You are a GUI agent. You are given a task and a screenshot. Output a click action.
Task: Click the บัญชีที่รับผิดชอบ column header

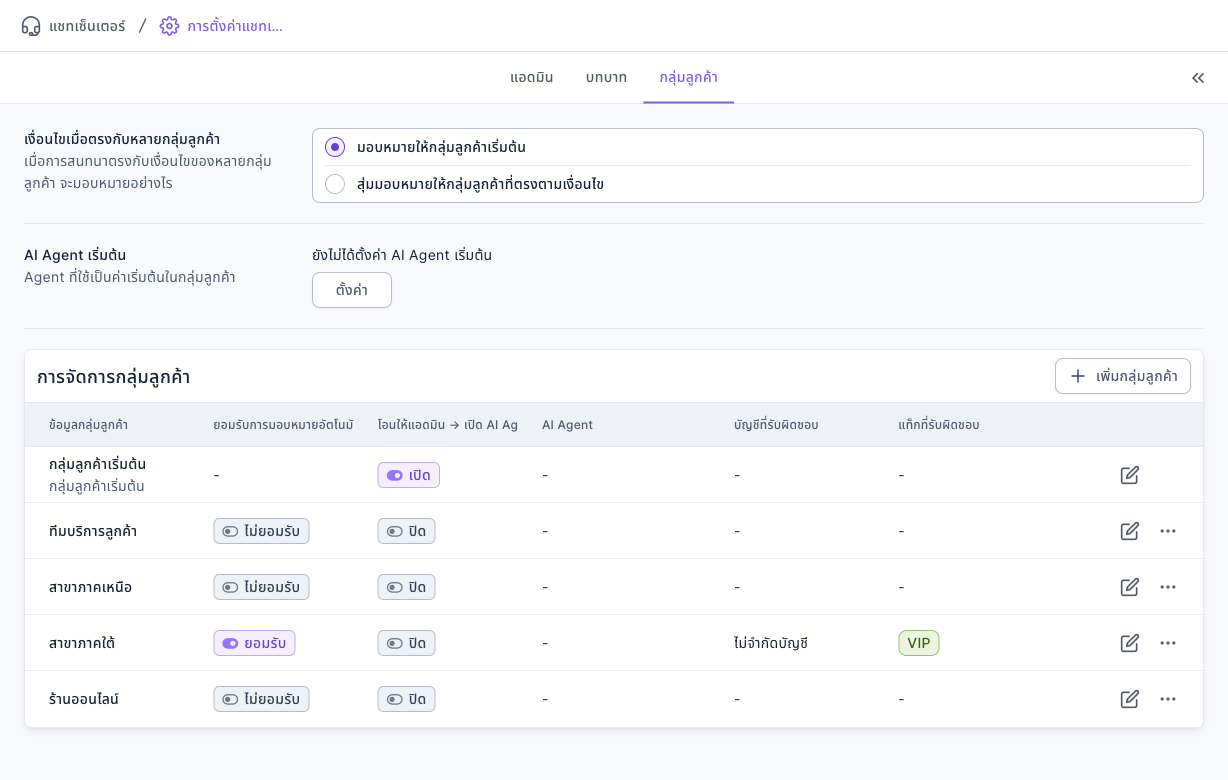point(776,425)
